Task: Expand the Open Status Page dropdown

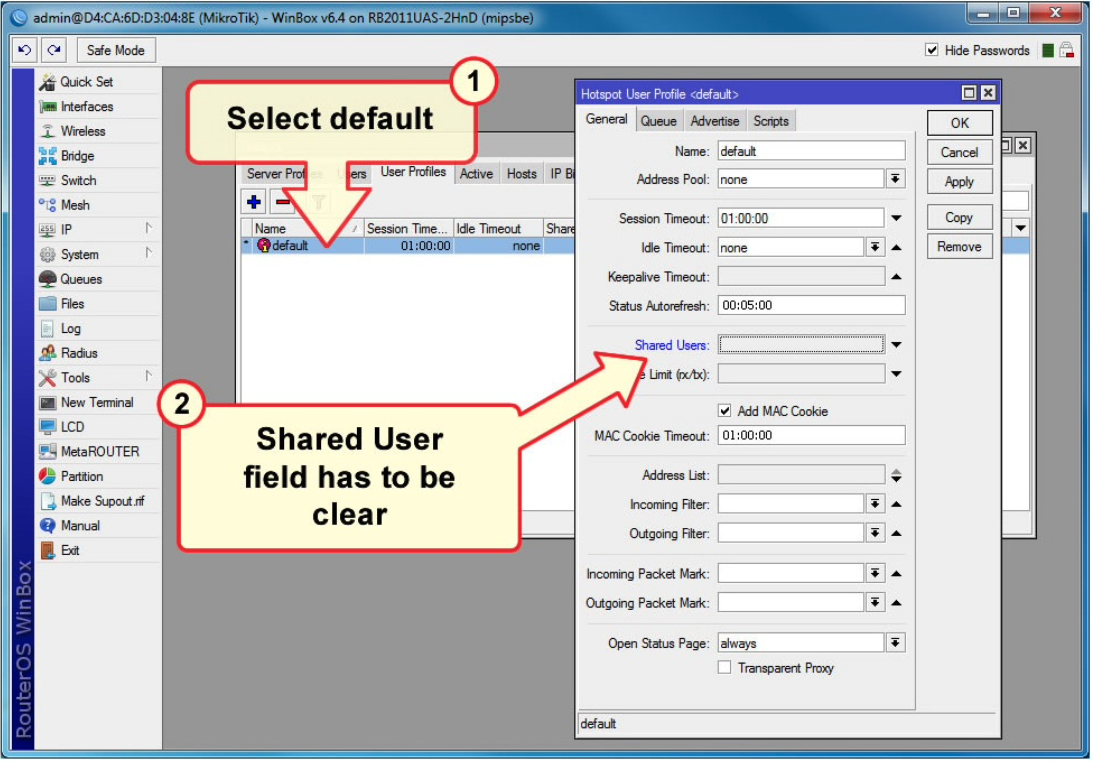Action: [x=895, y=643]
